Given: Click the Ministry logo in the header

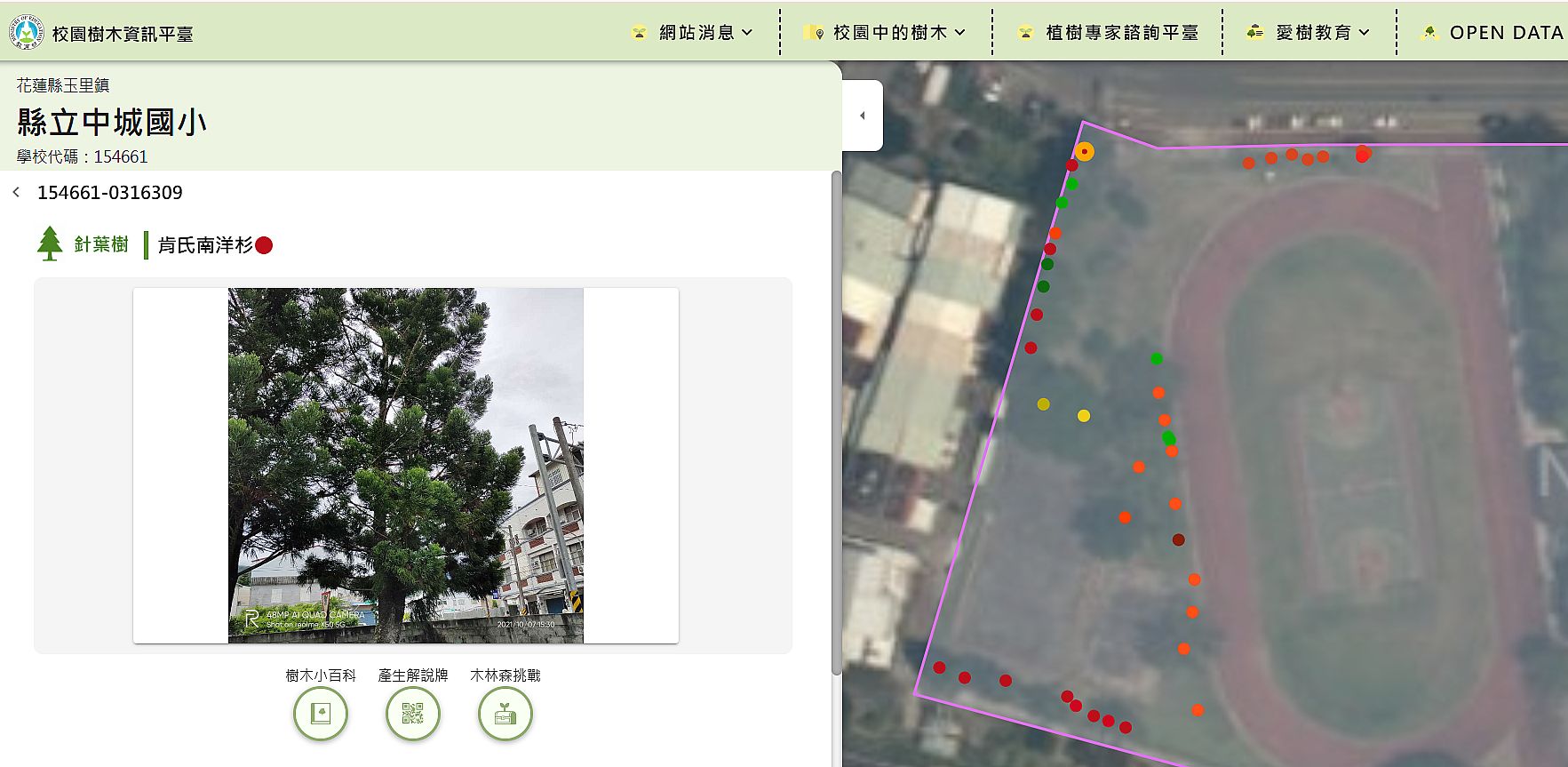Looking at the screenshot, I should point(27,33).
